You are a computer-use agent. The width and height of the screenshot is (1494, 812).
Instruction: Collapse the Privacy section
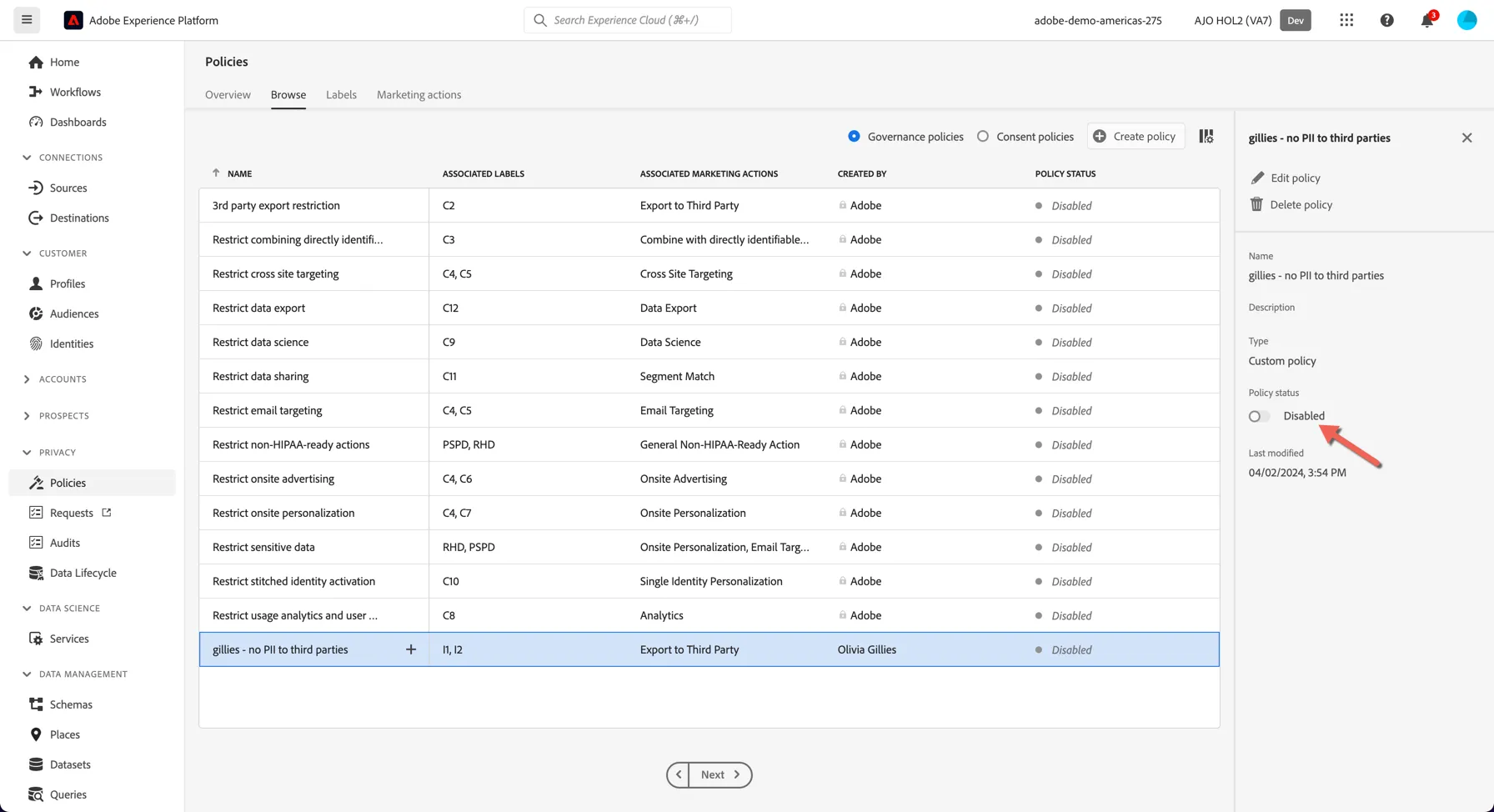coord(27,453)
